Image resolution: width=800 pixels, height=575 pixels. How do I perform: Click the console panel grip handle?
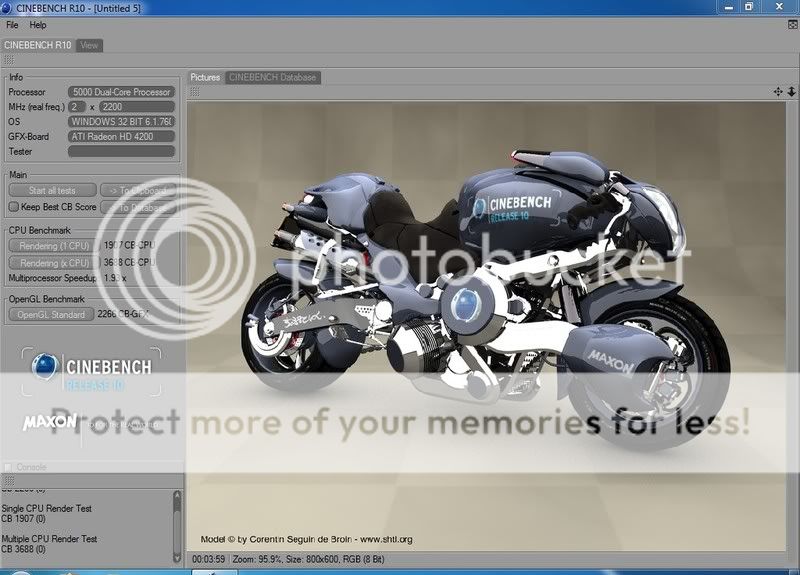coord(9,482)
